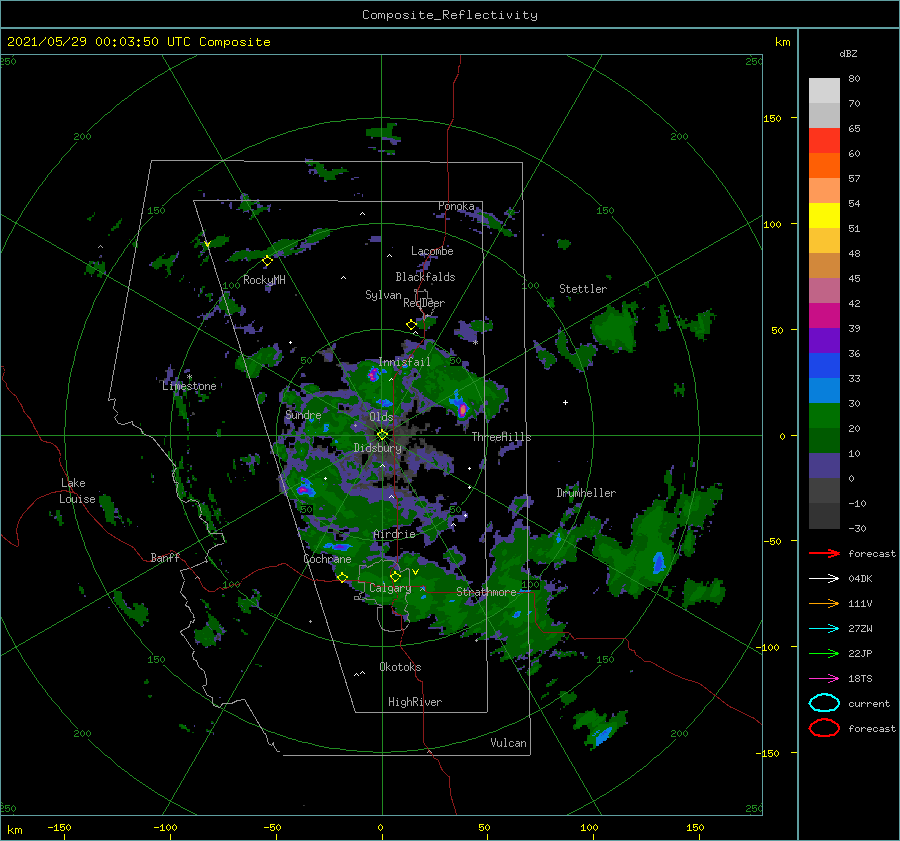Screen dimensions: 900x841
Task: Click the 'Drumheller' city label
Action: click(586, 493)
